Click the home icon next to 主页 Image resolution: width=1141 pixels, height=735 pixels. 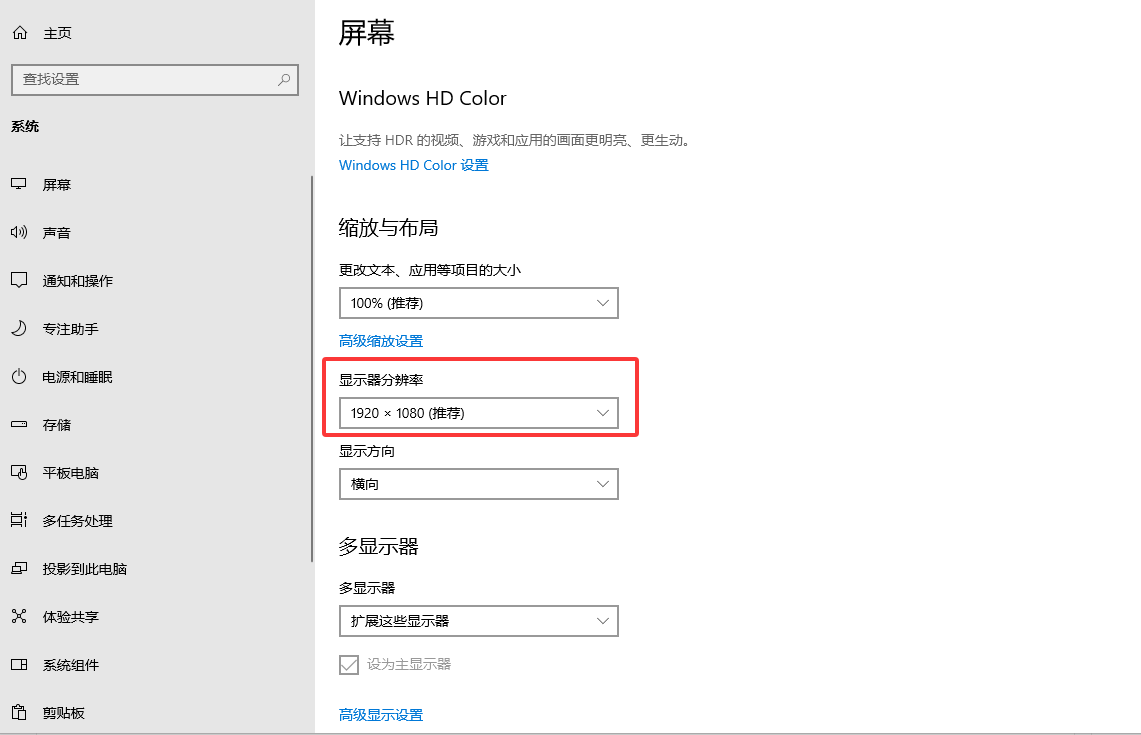point(19,33)
